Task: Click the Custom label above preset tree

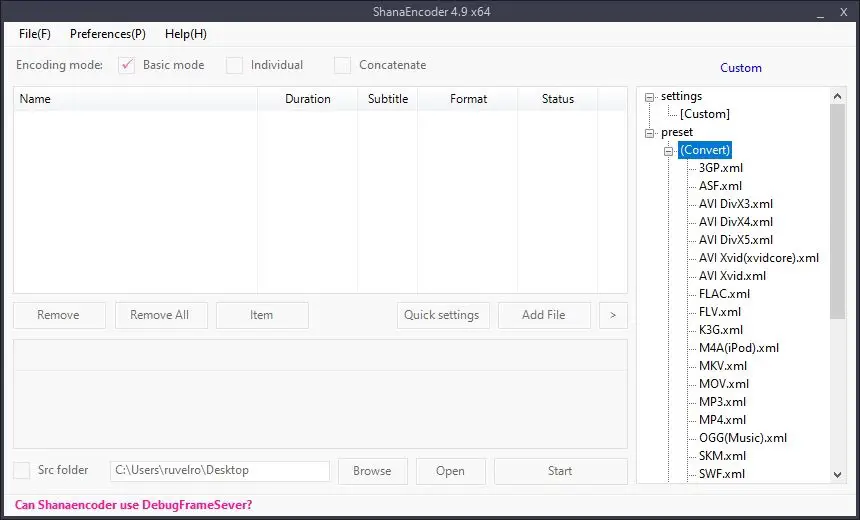Action: tap(740, 68)
